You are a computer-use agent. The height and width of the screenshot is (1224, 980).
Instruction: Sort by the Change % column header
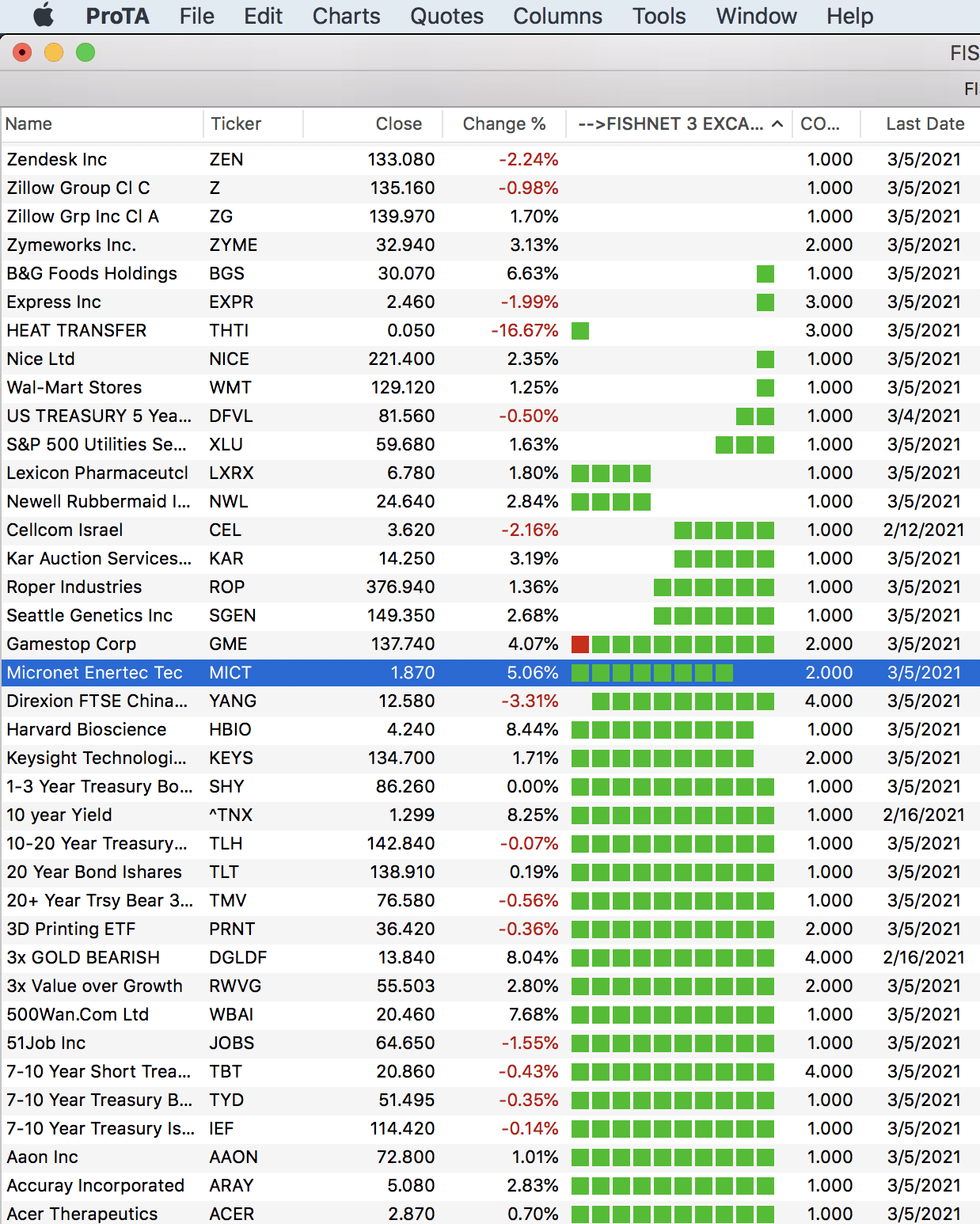coord(504,124)
